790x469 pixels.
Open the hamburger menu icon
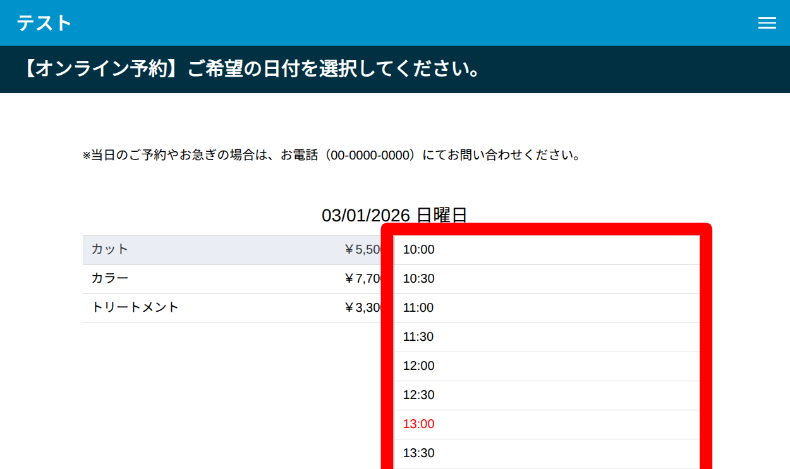click(767, 23)
